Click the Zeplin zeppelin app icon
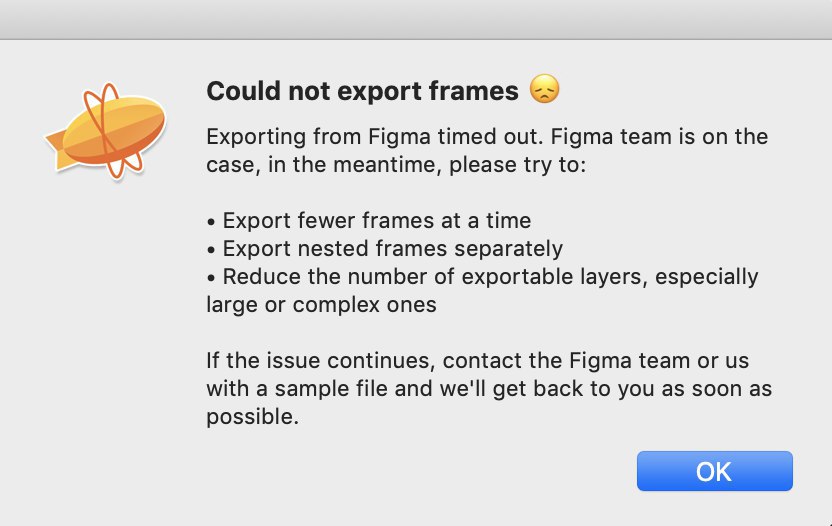The width and height of the screenshot is (832, 526). 106,131
